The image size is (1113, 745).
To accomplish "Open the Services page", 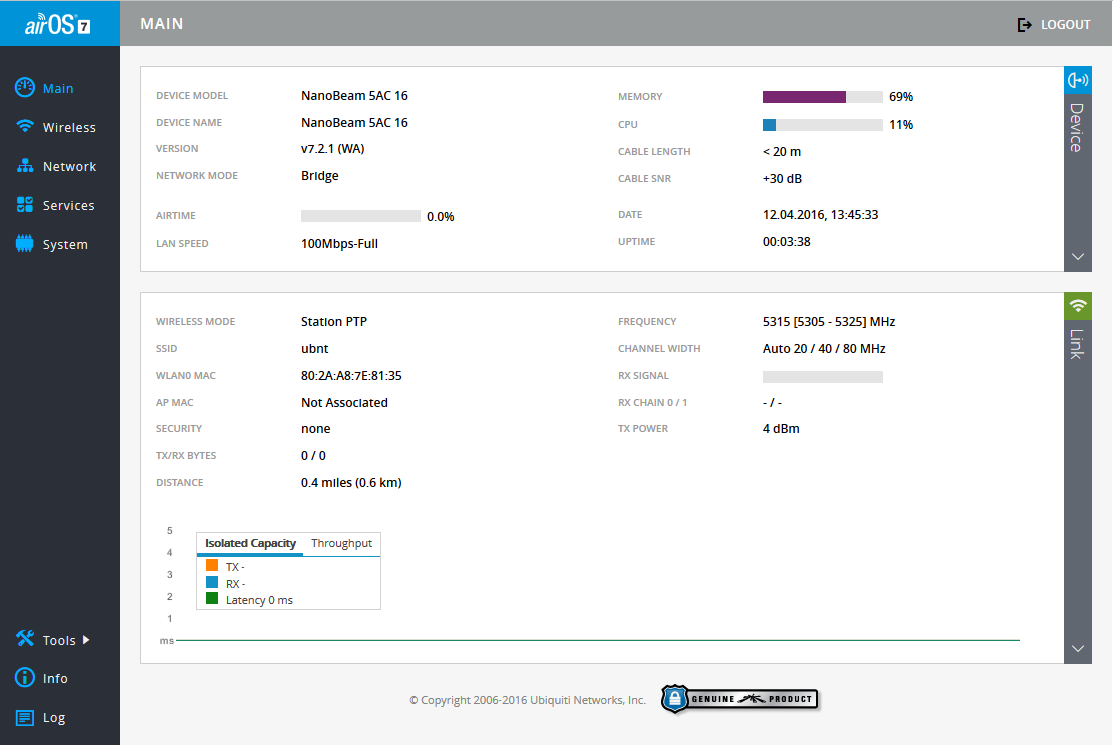I will (68, 205).
